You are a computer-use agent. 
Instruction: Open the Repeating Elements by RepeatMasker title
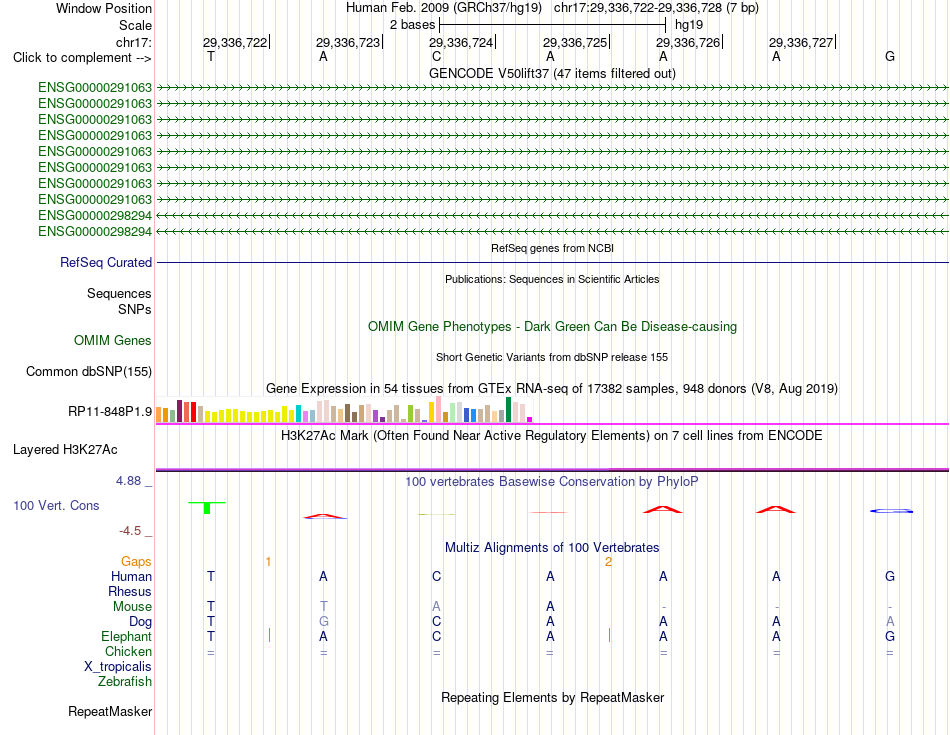point(552,697)
